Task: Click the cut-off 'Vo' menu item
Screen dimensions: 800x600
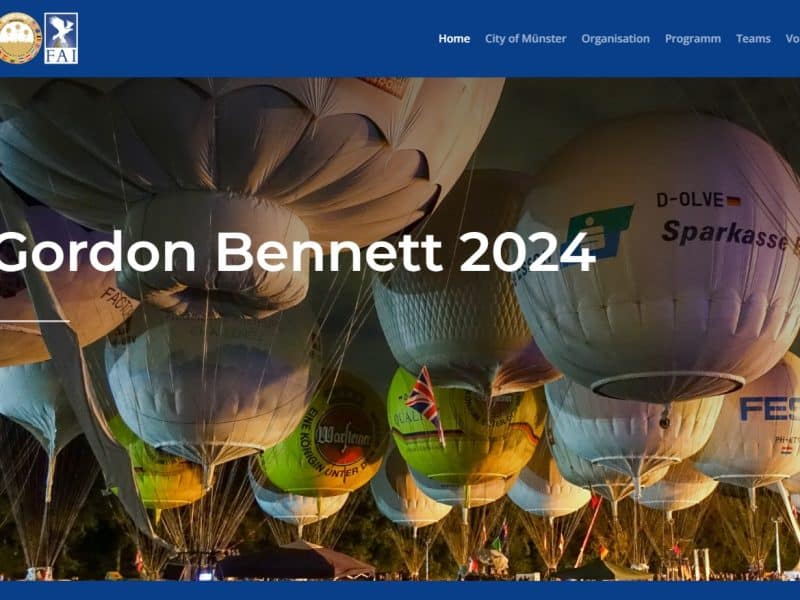Action: click(x=793, y=39)
